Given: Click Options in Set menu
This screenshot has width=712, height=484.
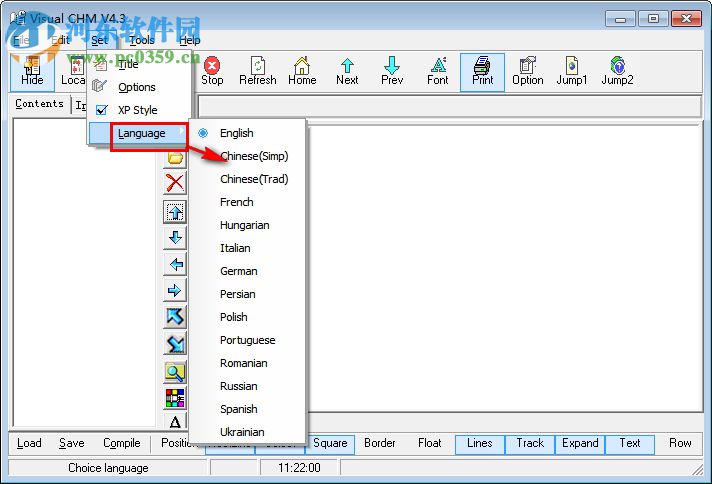Looking at the screenshot, I should (139, 87).
